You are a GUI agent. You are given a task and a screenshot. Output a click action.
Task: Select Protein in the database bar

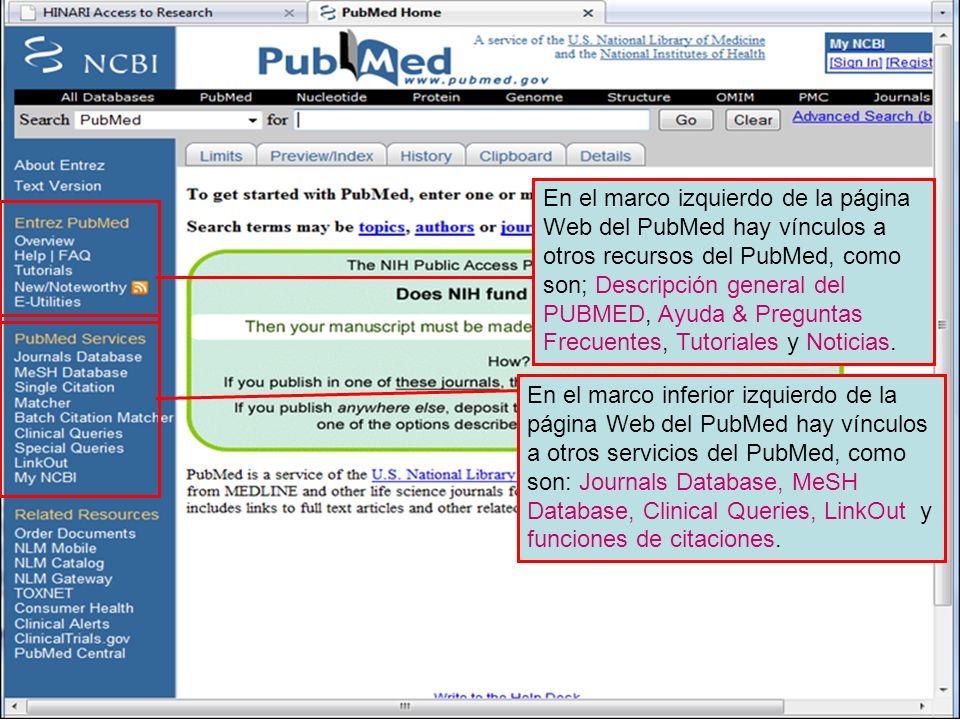coord(436,97)
